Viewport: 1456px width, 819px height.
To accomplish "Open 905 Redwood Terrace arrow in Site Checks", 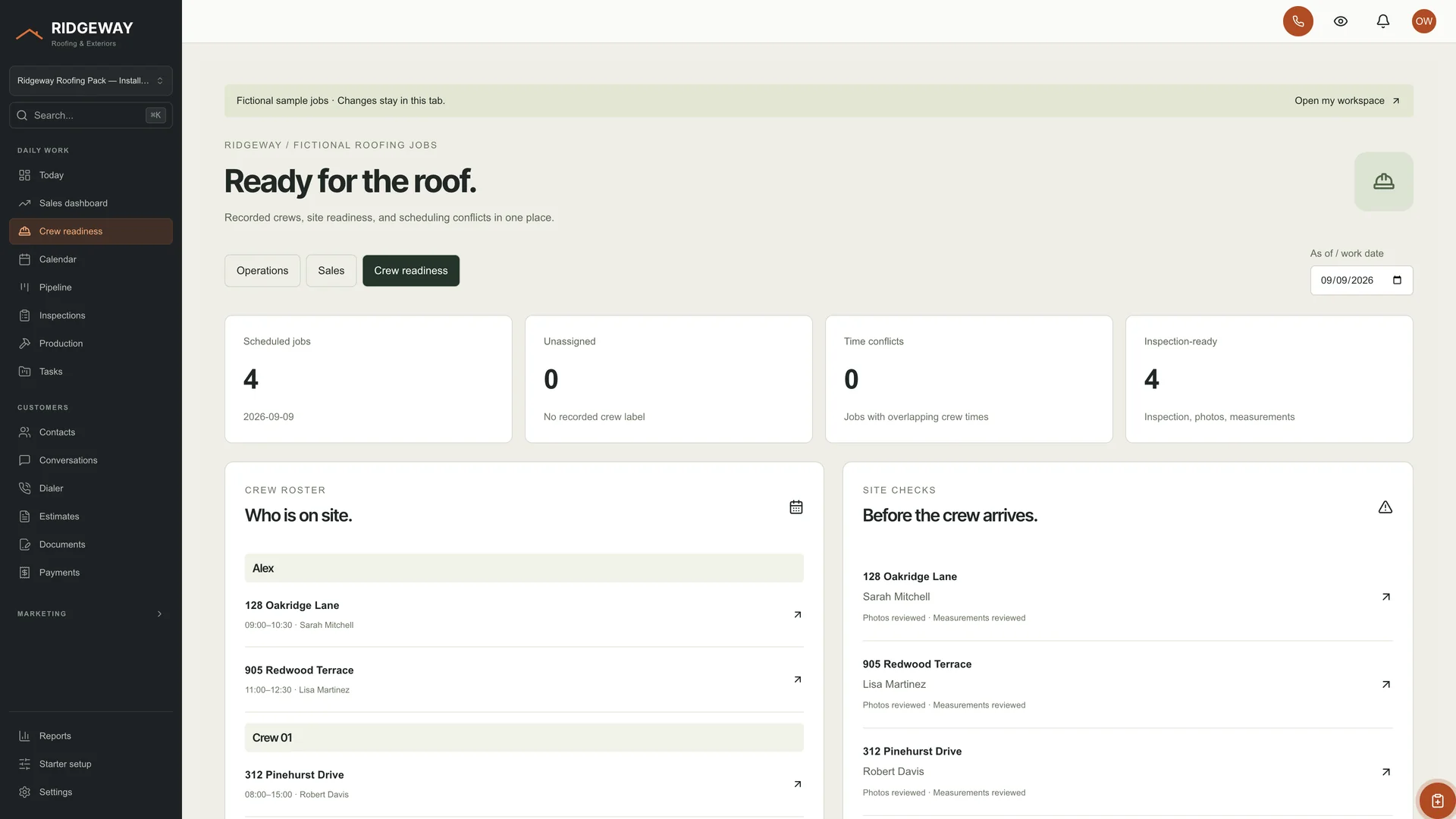I will point(1385,684).
